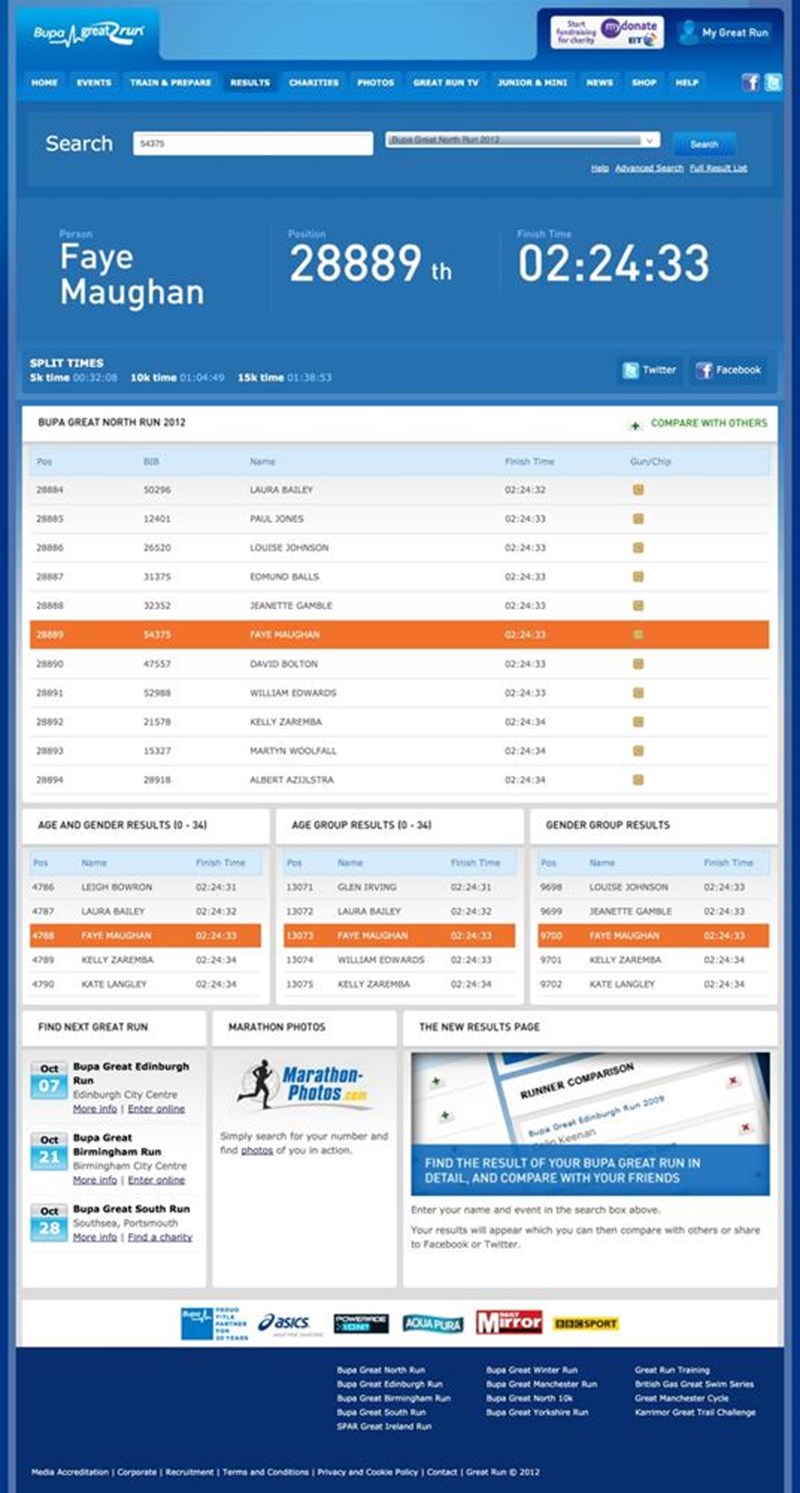Click the Gun/Chip icon for Martyn Woolfall

tap(638, 750)
